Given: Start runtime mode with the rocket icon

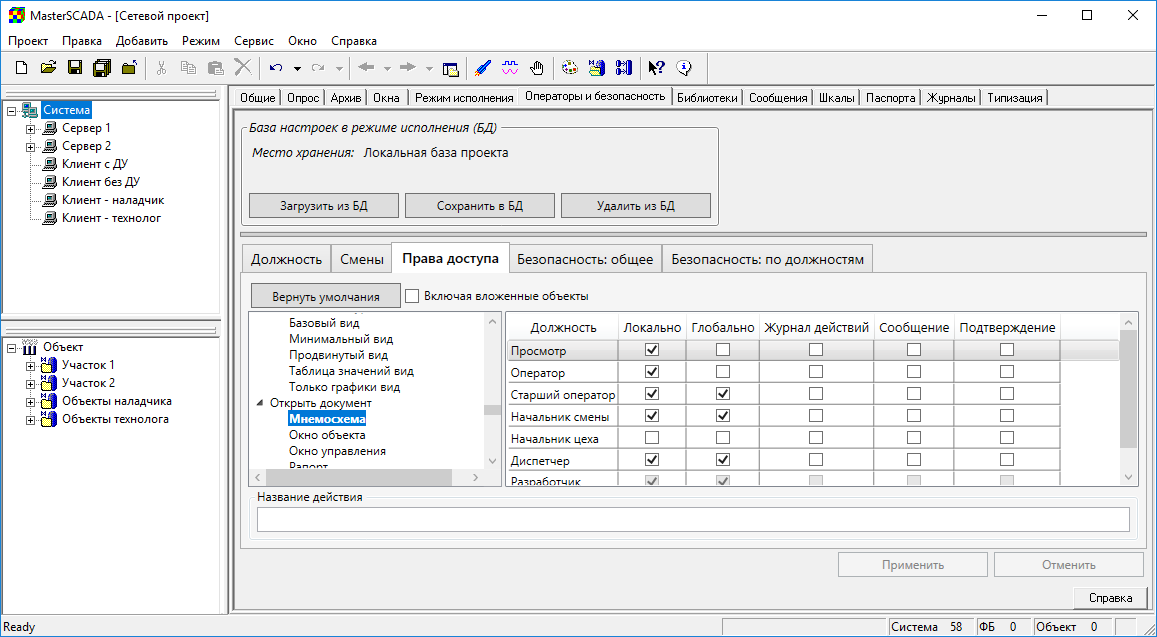Looking at the screenshot, I should pyautogui.click(x=483, y=68).
